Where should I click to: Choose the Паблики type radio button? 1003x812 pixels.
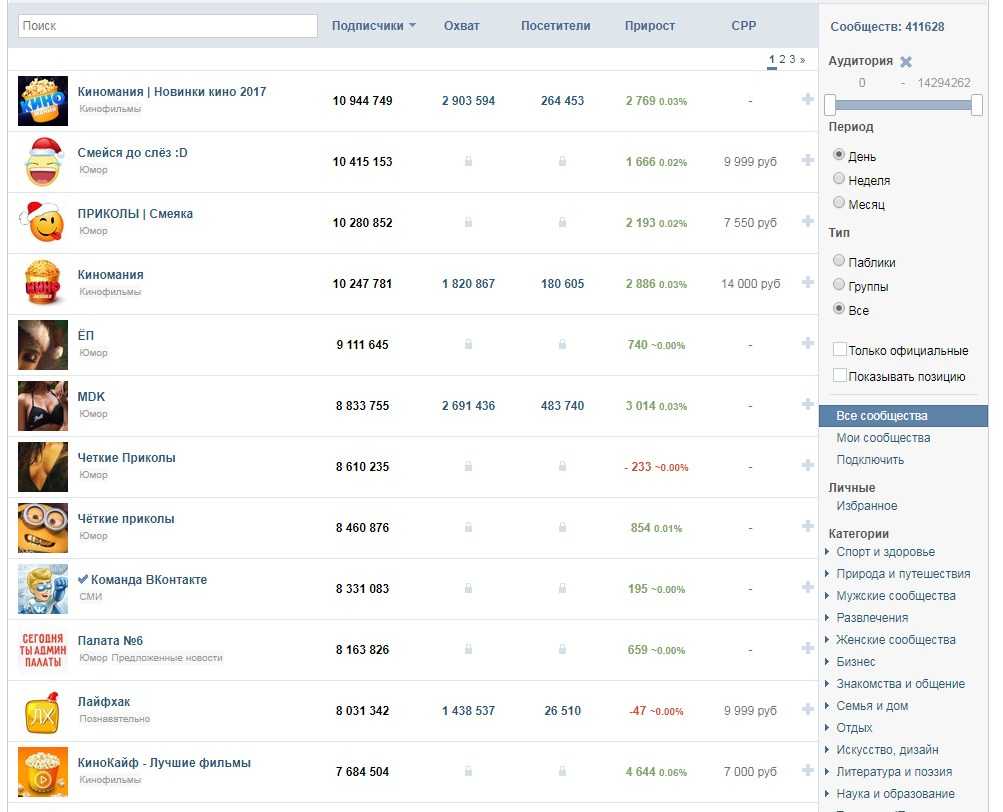pyautogui.click(x=839, y=262)
